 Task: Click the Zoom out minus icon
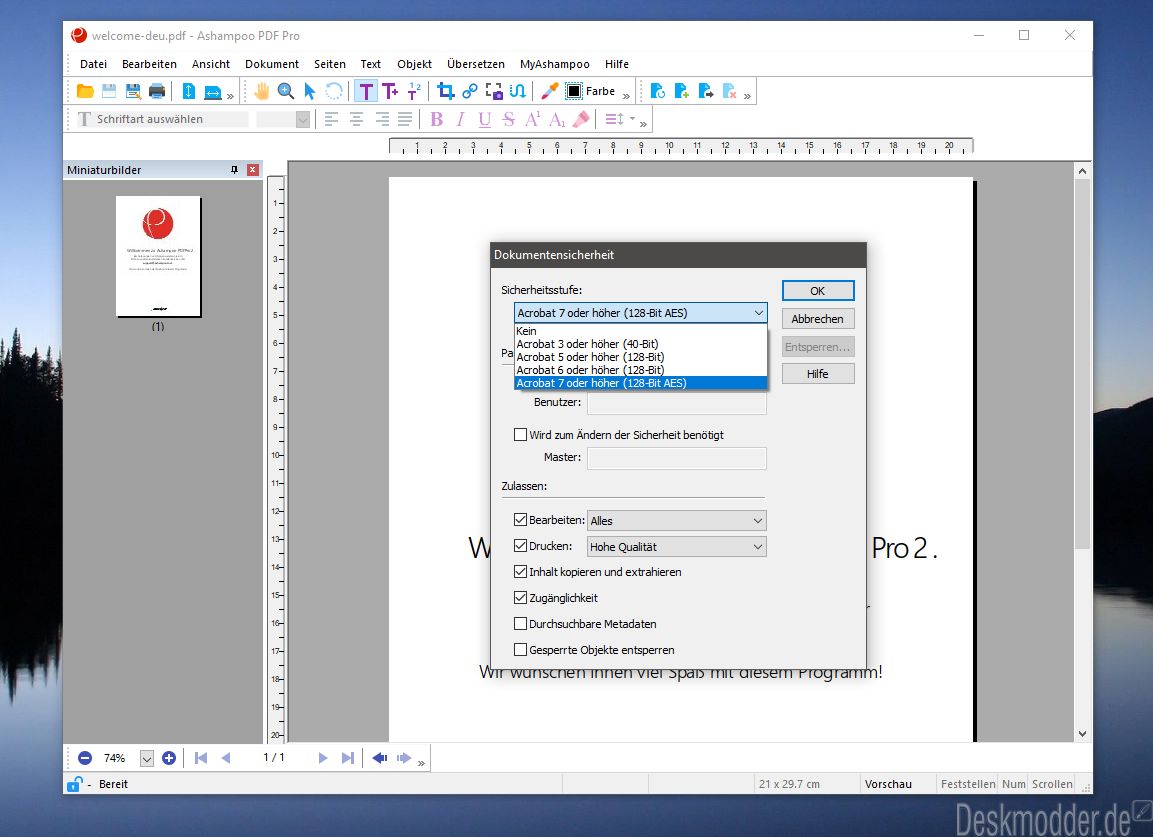pos(85,758)
